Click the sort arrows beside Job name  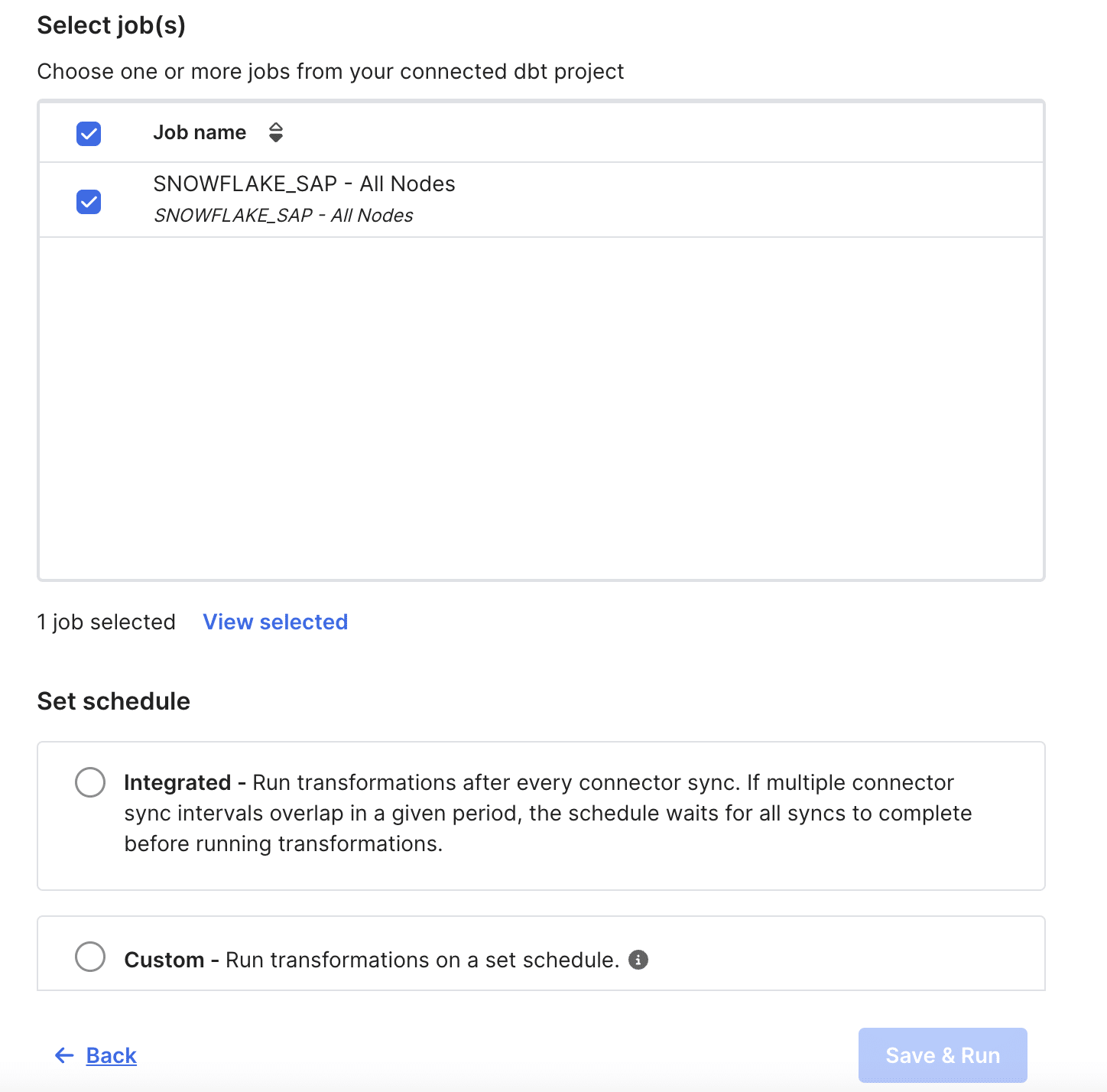click(x=276, y=133)
